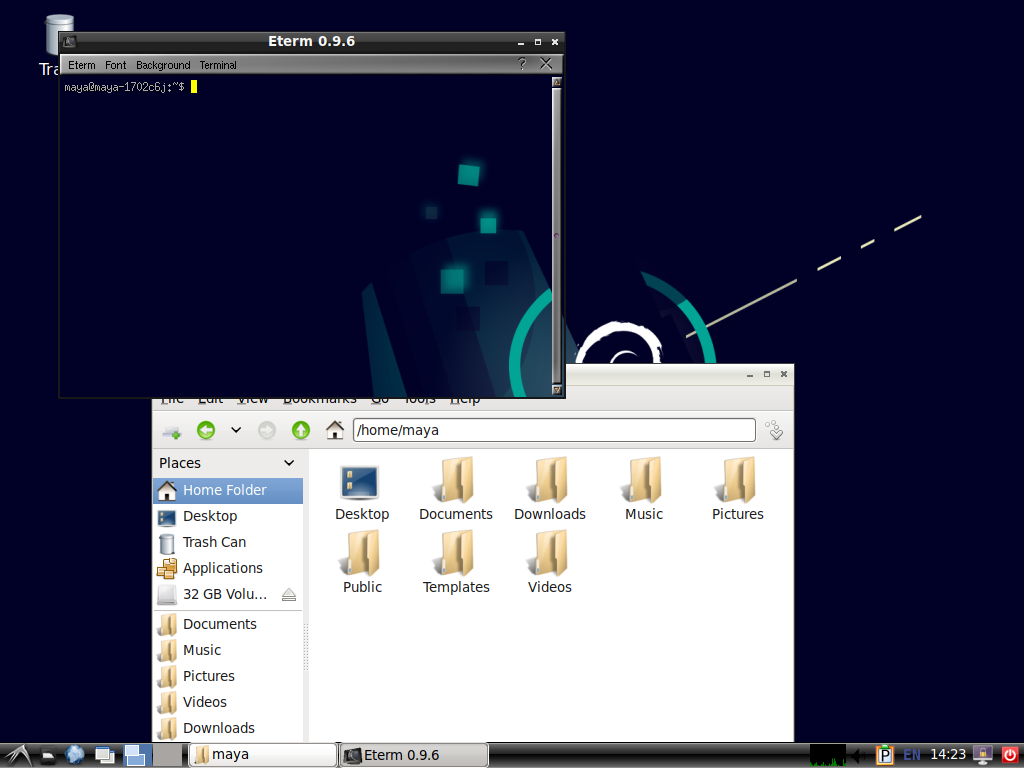This screenshot has height=768, width=1024.
Task: Click the red power button in tray
Action: tap(1009, 755)
